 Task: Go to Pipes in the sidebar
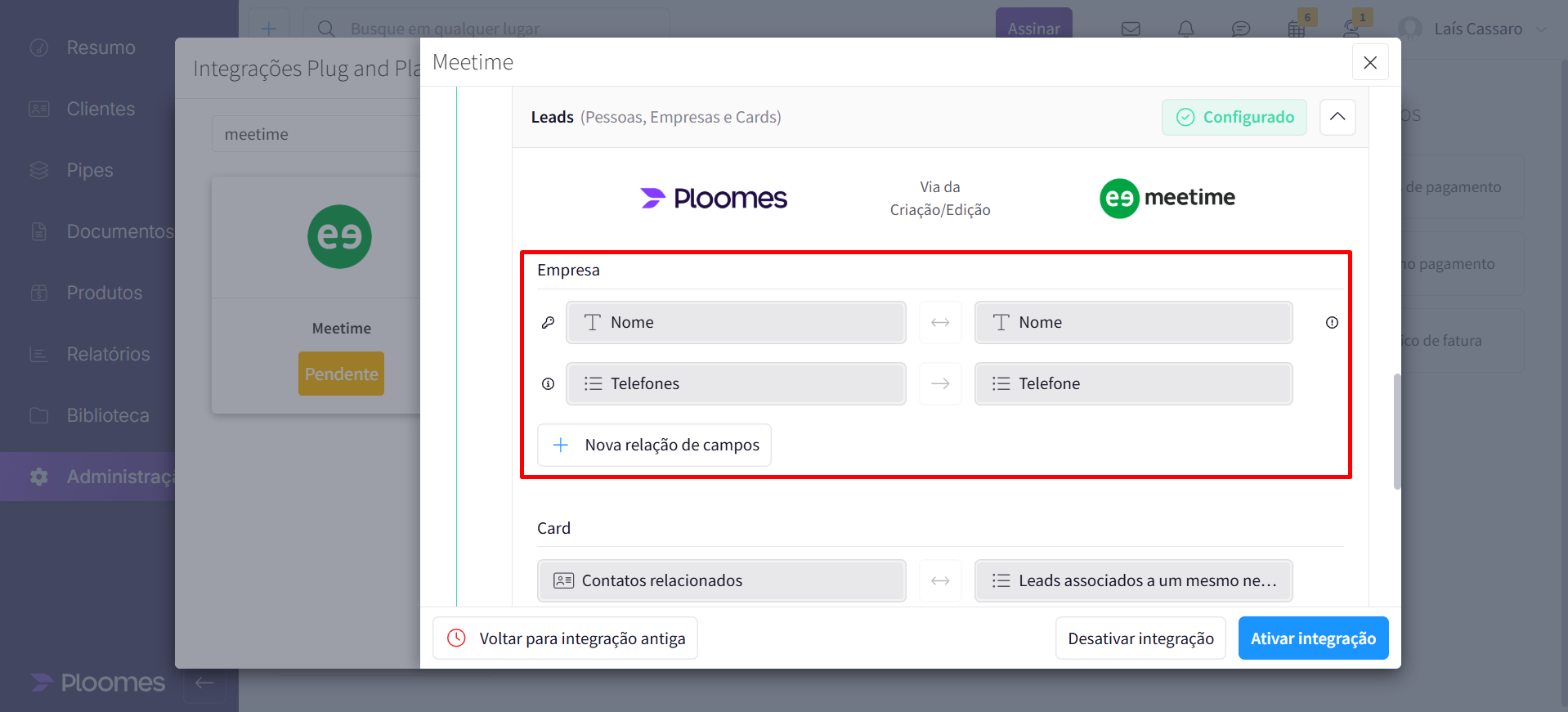(x=90, y=170)
